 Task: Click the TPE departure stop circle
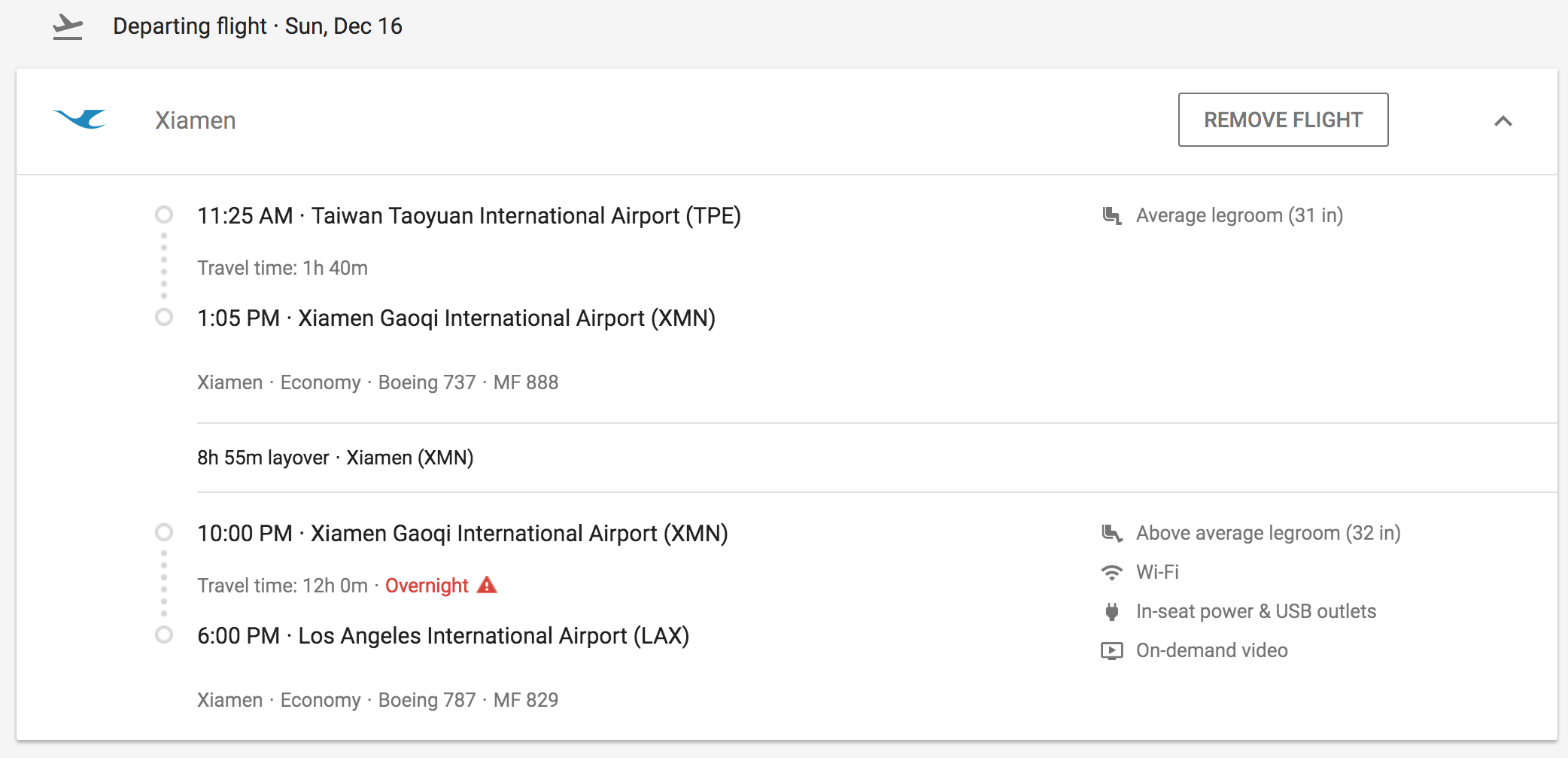pos(164,215)
